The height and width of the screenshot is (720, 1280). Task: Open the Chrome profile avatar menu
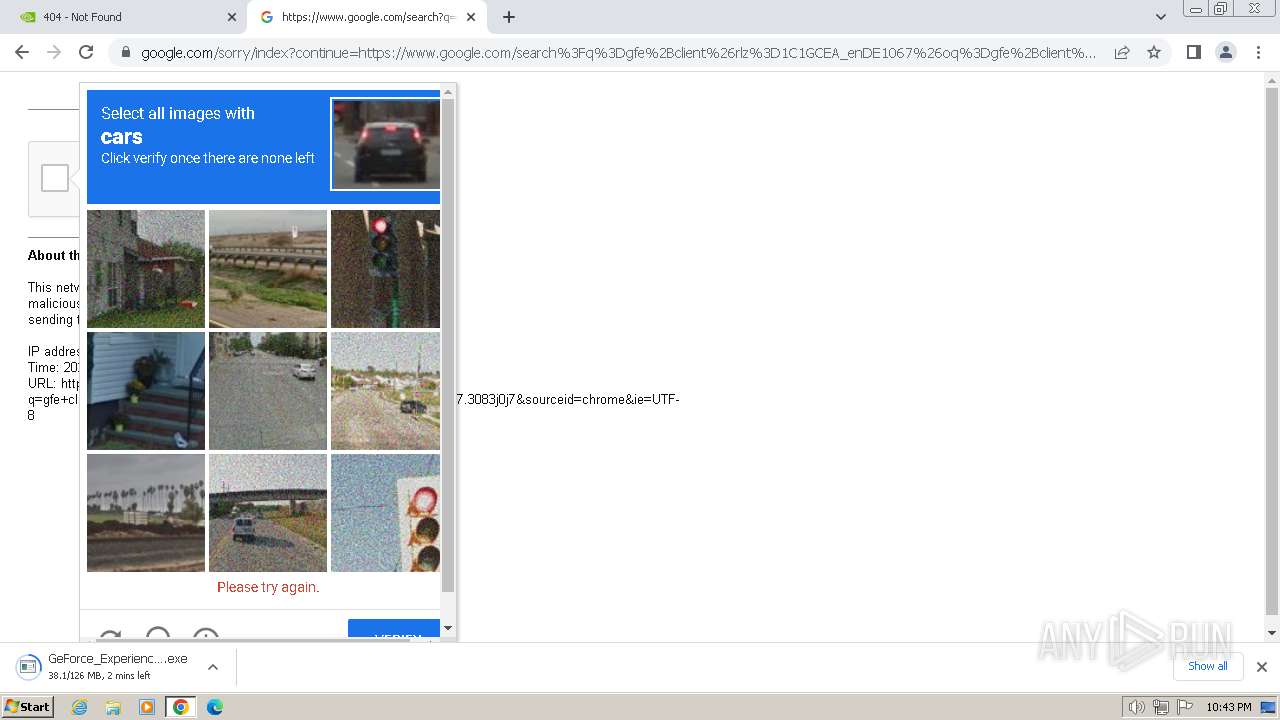click(1226, 52)
